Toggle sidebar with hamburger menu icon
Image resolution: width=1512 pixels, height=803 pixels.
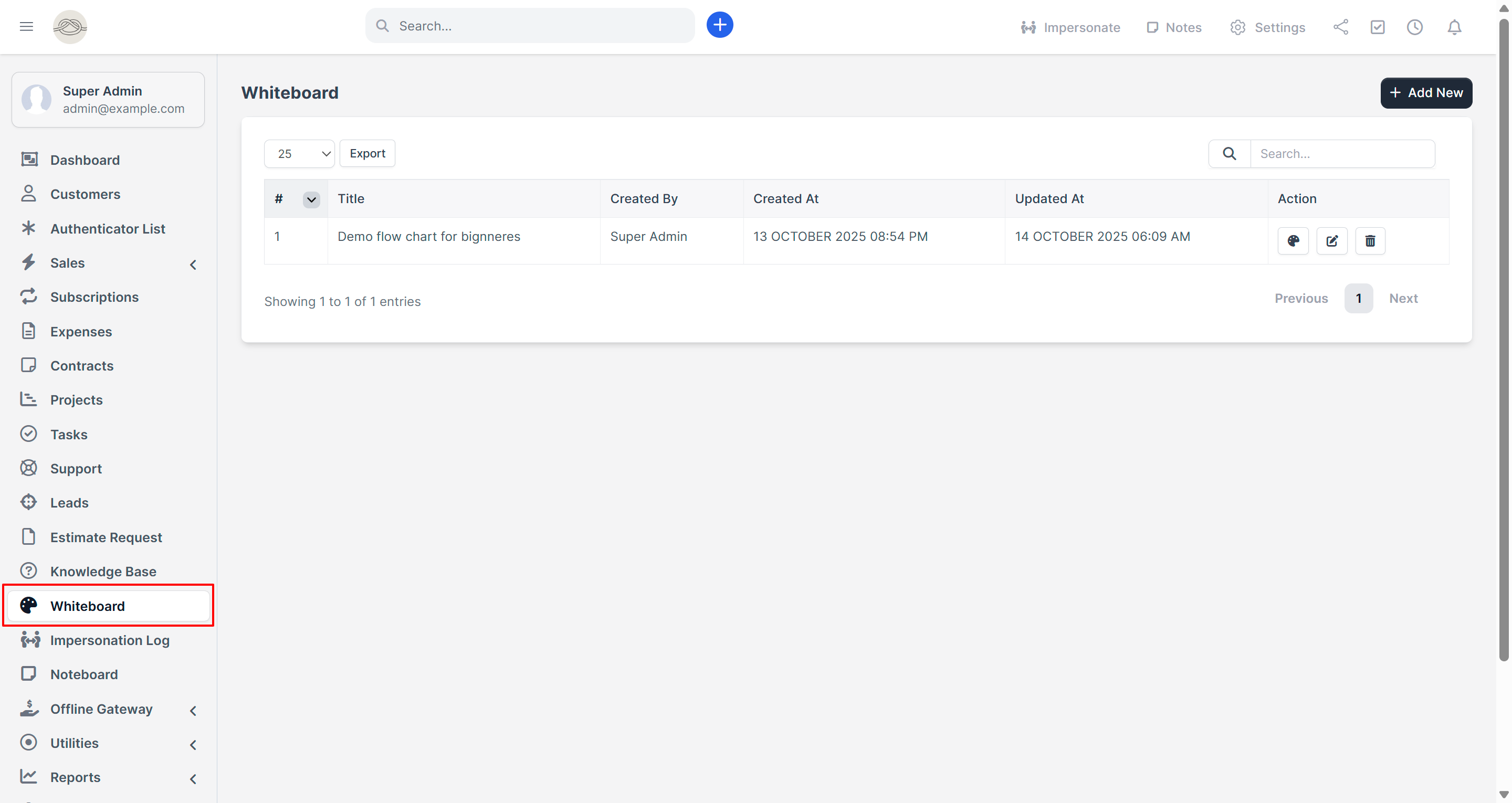click(x=26, y=26)
